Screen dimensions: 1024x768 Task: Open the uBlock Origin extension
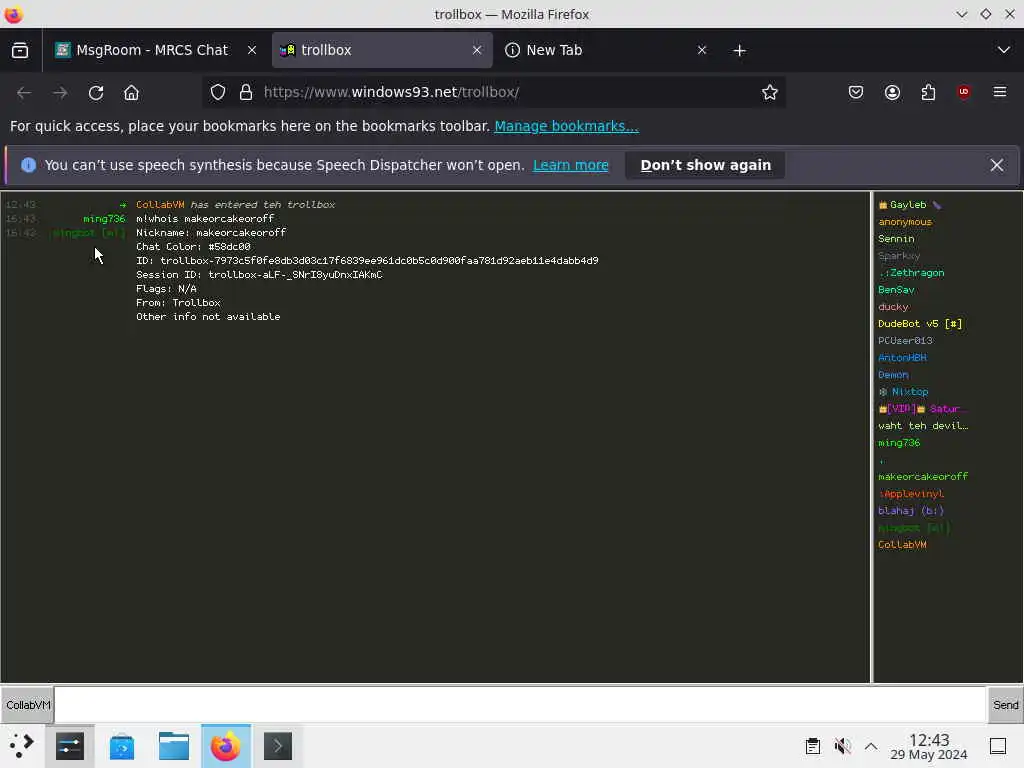(x=964, y=93)
